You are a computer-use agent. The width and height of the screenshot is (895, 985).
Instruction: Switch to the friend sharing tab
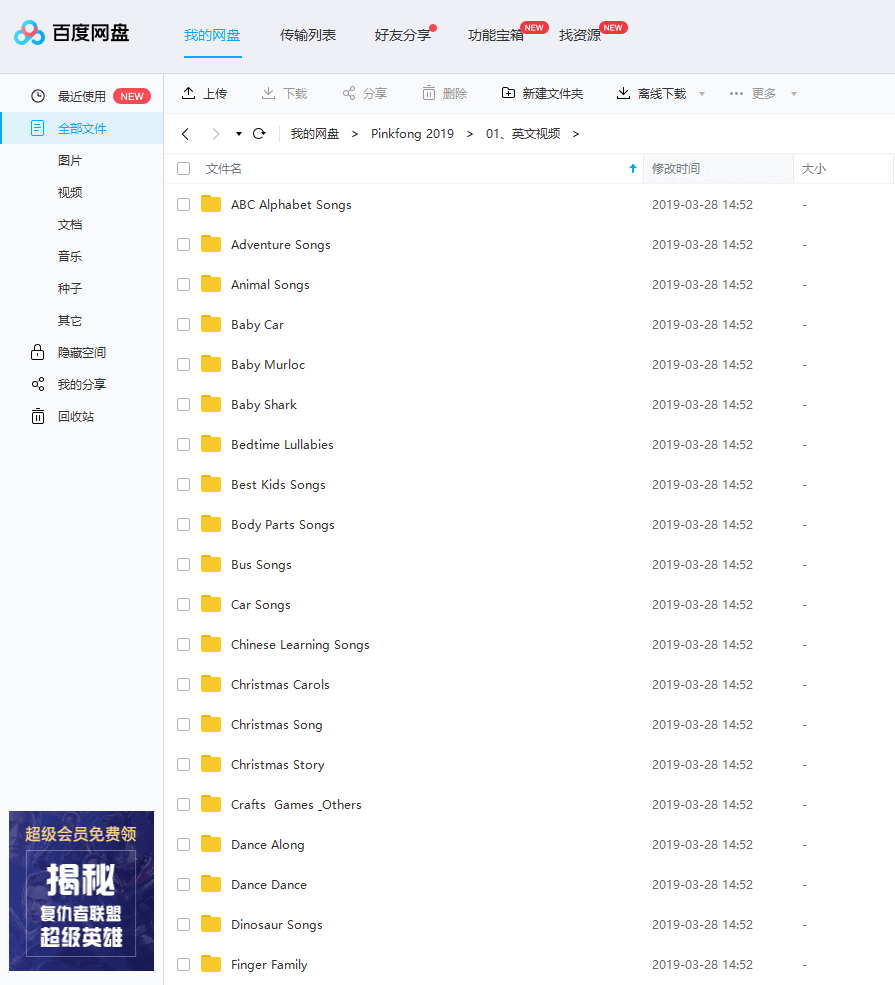402,35
